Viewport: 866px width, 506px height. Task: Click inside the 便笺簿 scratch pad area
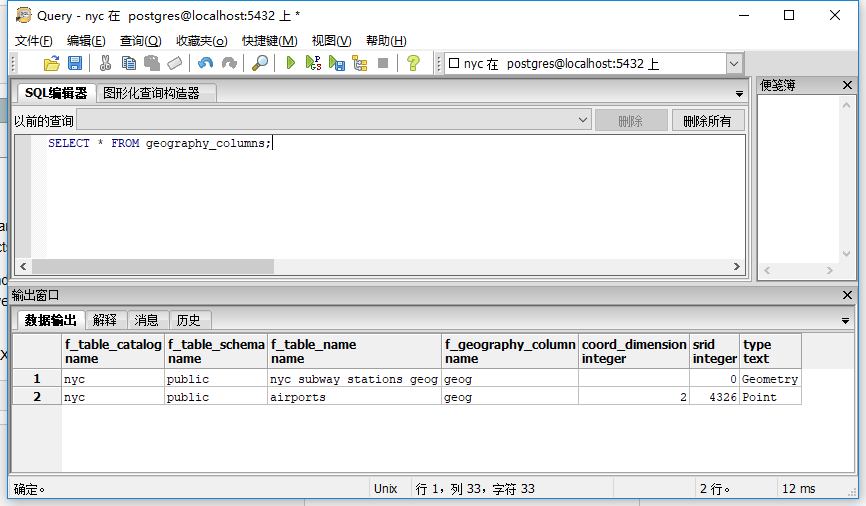(798, 180)
